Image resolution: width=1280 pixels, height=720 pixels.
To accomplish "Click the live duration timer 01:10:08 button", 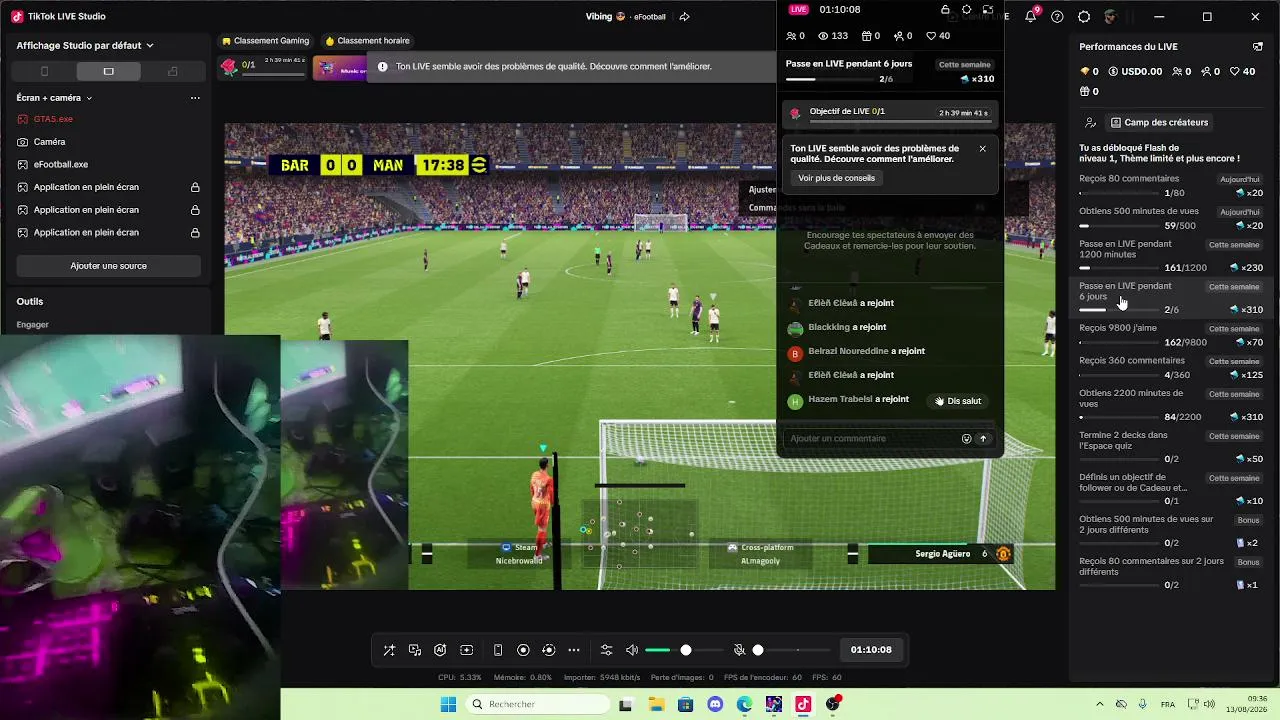I will click(x=871, y=650).
